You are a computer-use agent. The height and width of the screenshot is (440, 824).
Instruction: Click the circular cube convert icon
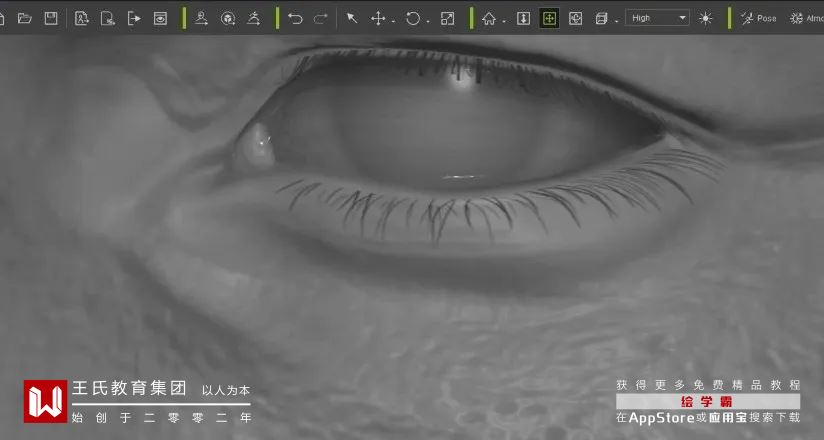pyautogui.click(x=228, y=19)
